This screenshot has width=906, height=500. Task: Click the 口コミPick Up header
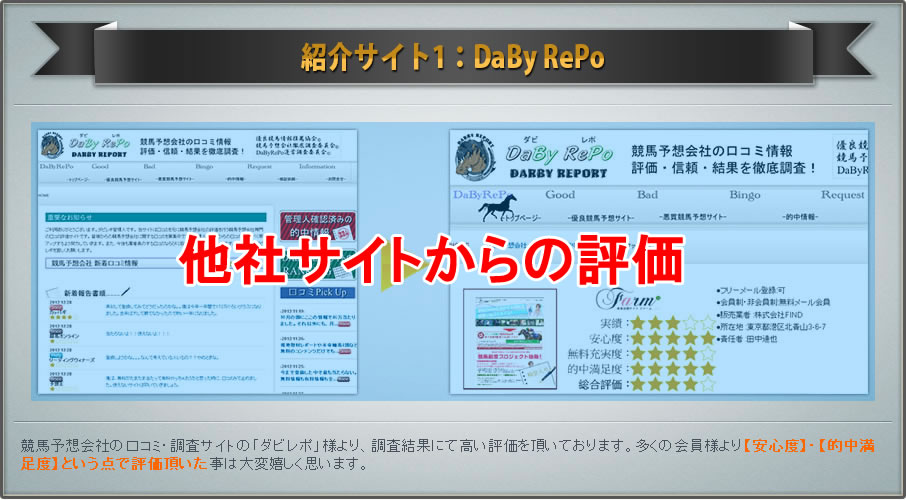[x=318, y=292]
